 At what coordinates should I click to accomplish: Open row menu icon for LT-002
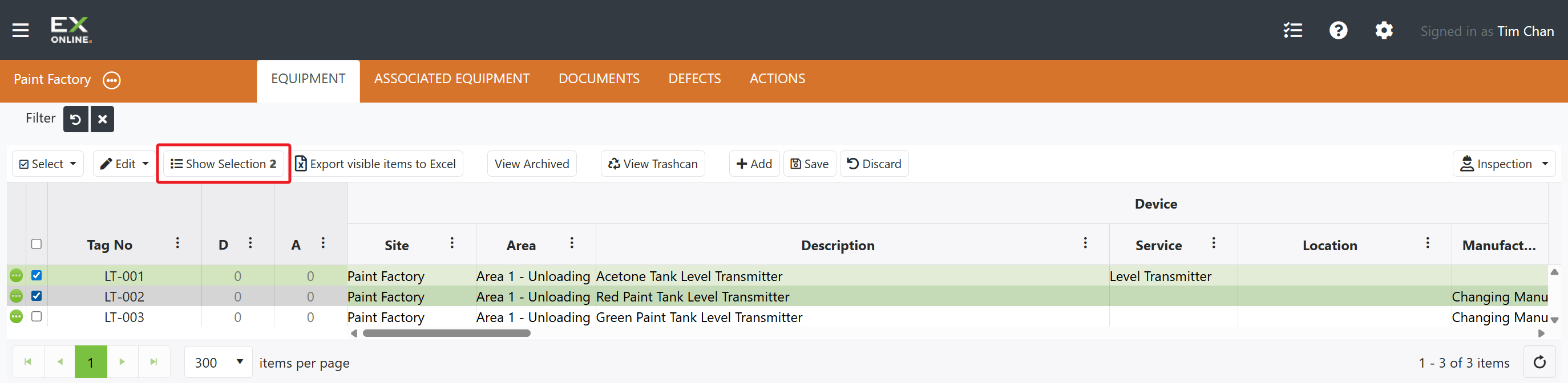[17, 296]
